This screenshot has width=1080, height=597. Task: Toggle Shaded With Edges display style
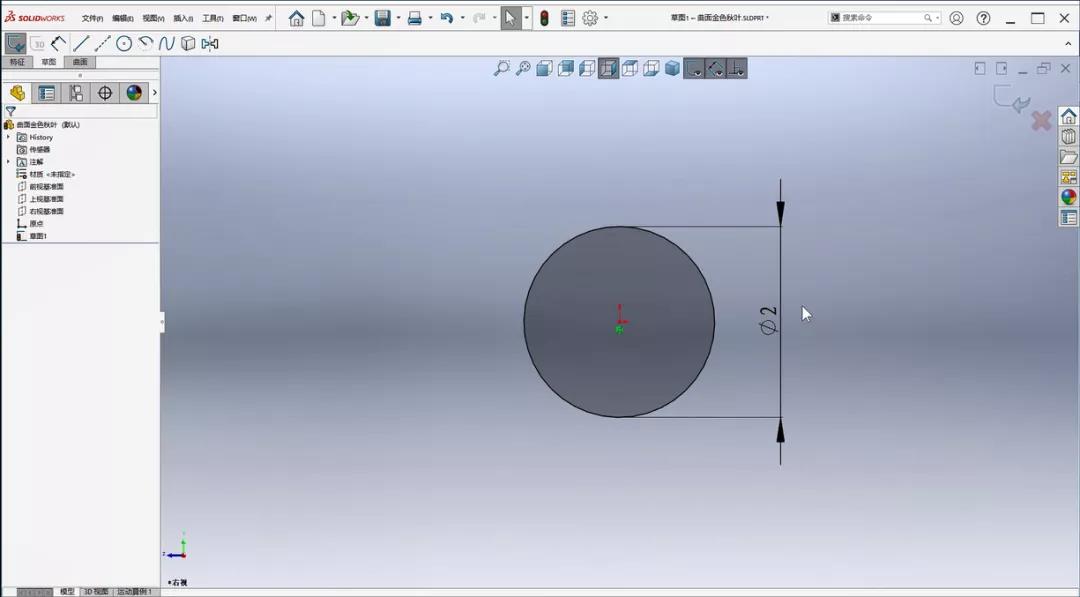[545, 68]
